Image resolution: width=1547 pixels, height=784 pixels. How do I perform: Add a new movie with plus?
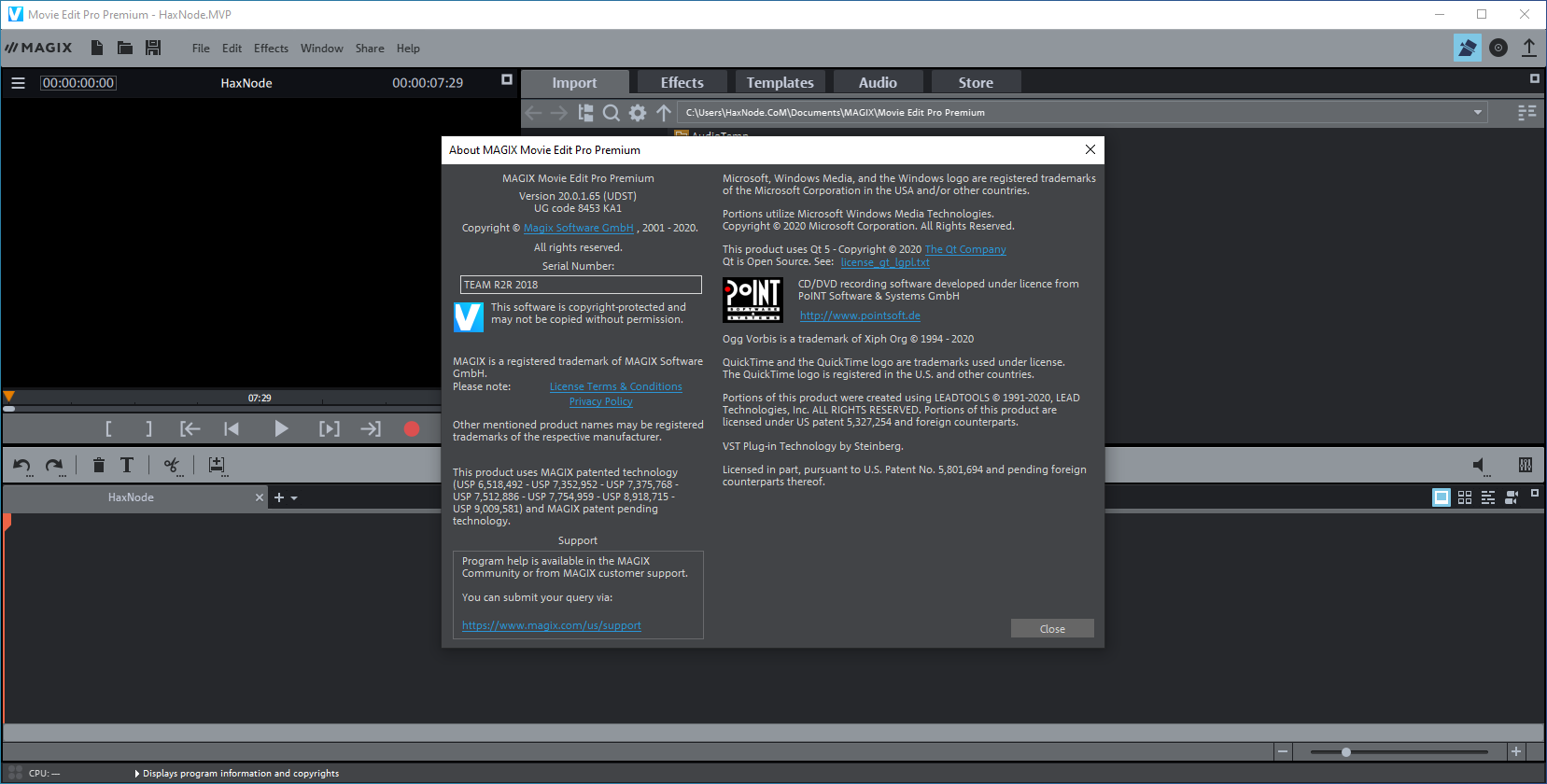(279, 497)
